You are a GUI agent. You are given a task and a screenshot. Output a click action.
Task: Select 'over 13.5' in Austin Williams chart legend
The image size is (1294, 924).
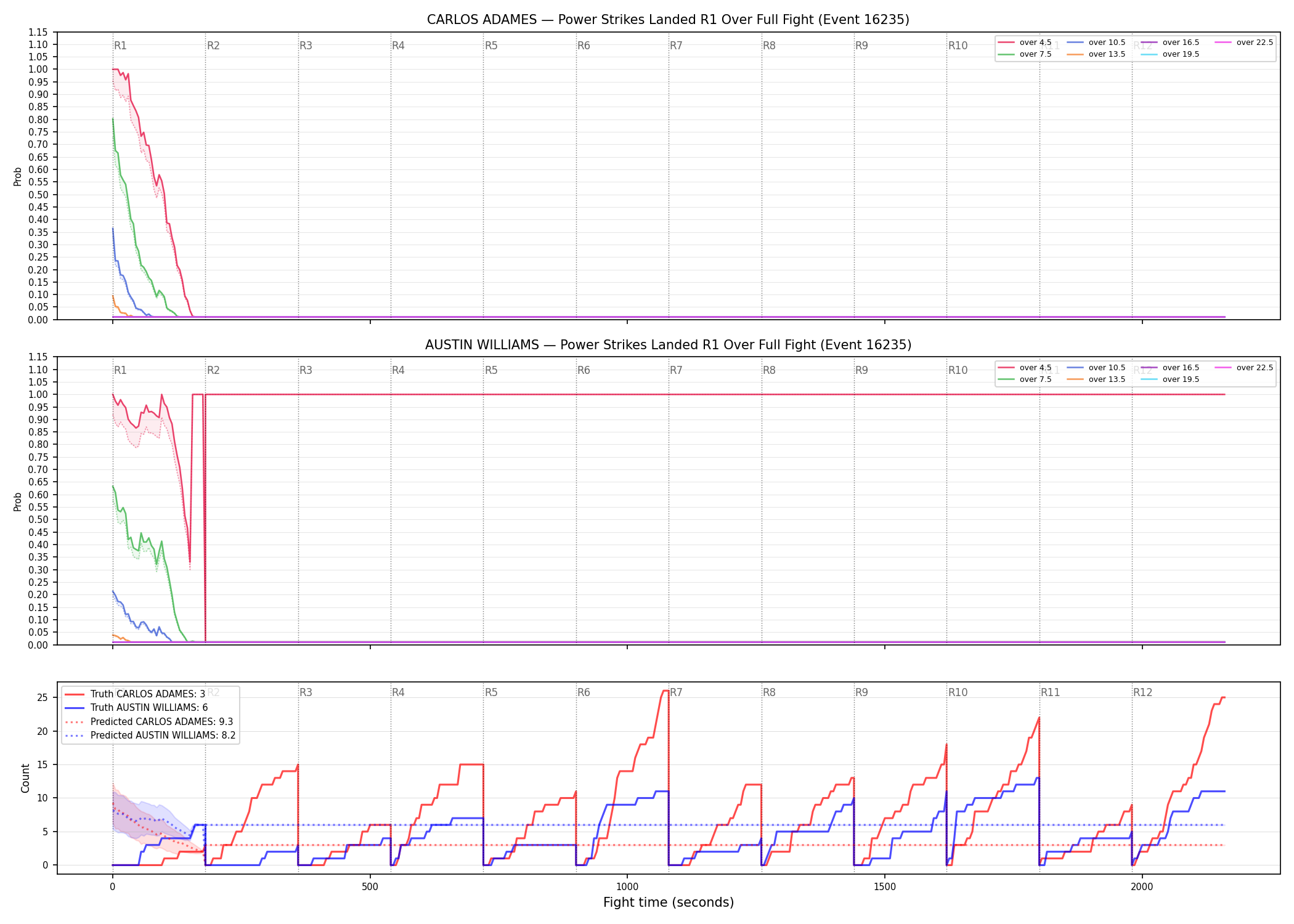[x=1096, y=379]
